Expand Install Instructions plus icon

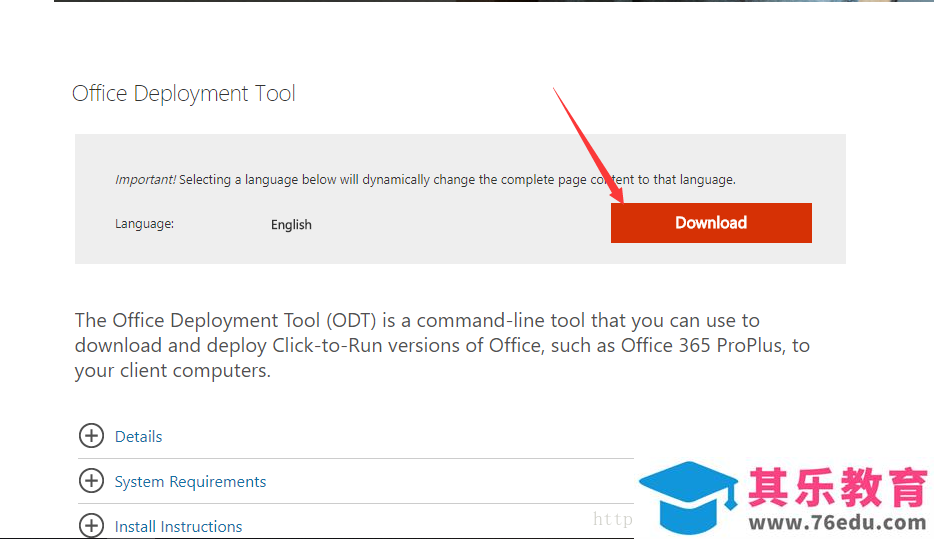click(91, 525)
